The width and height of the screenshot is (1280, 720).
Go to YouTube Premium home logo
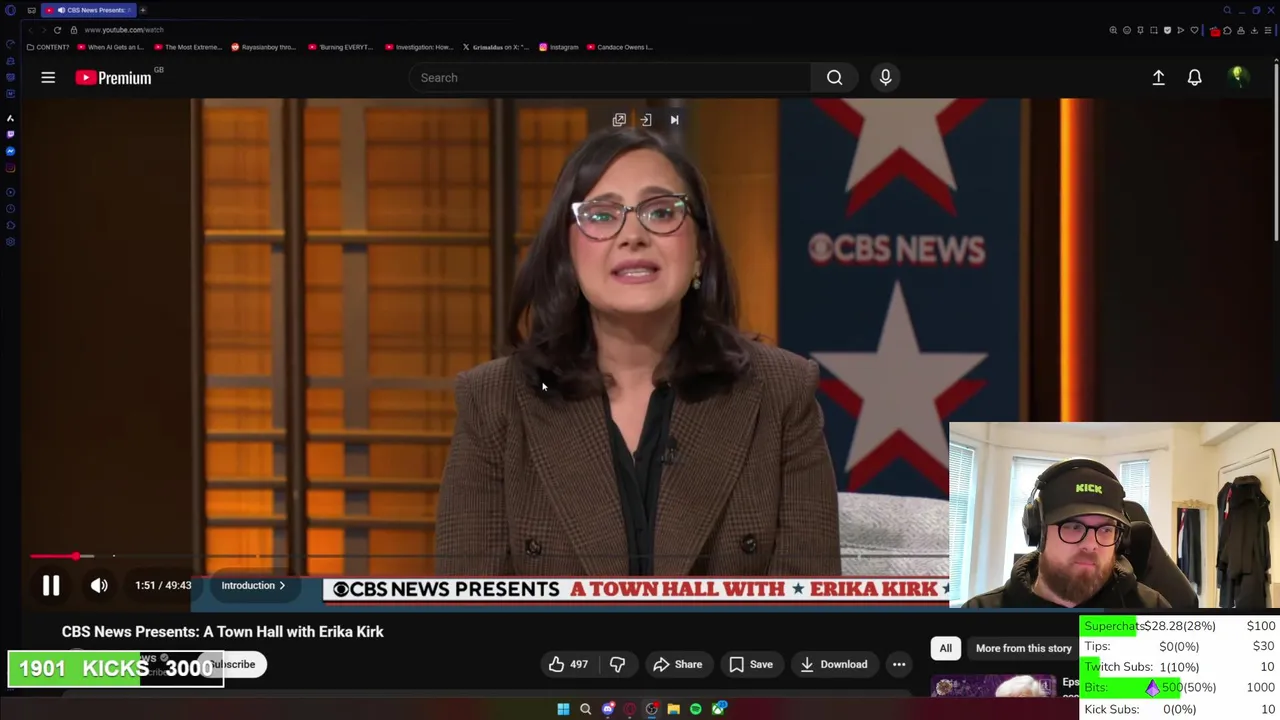coord(113,77)
